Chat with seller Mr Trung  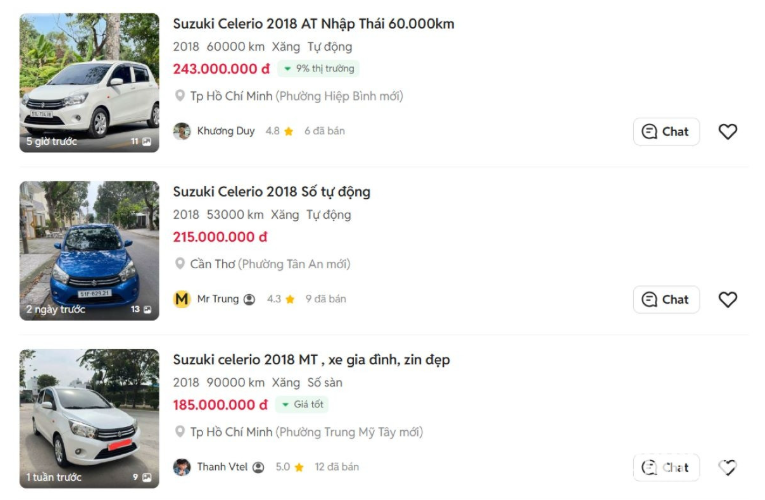pyautogui.click(x=666, y=299)
